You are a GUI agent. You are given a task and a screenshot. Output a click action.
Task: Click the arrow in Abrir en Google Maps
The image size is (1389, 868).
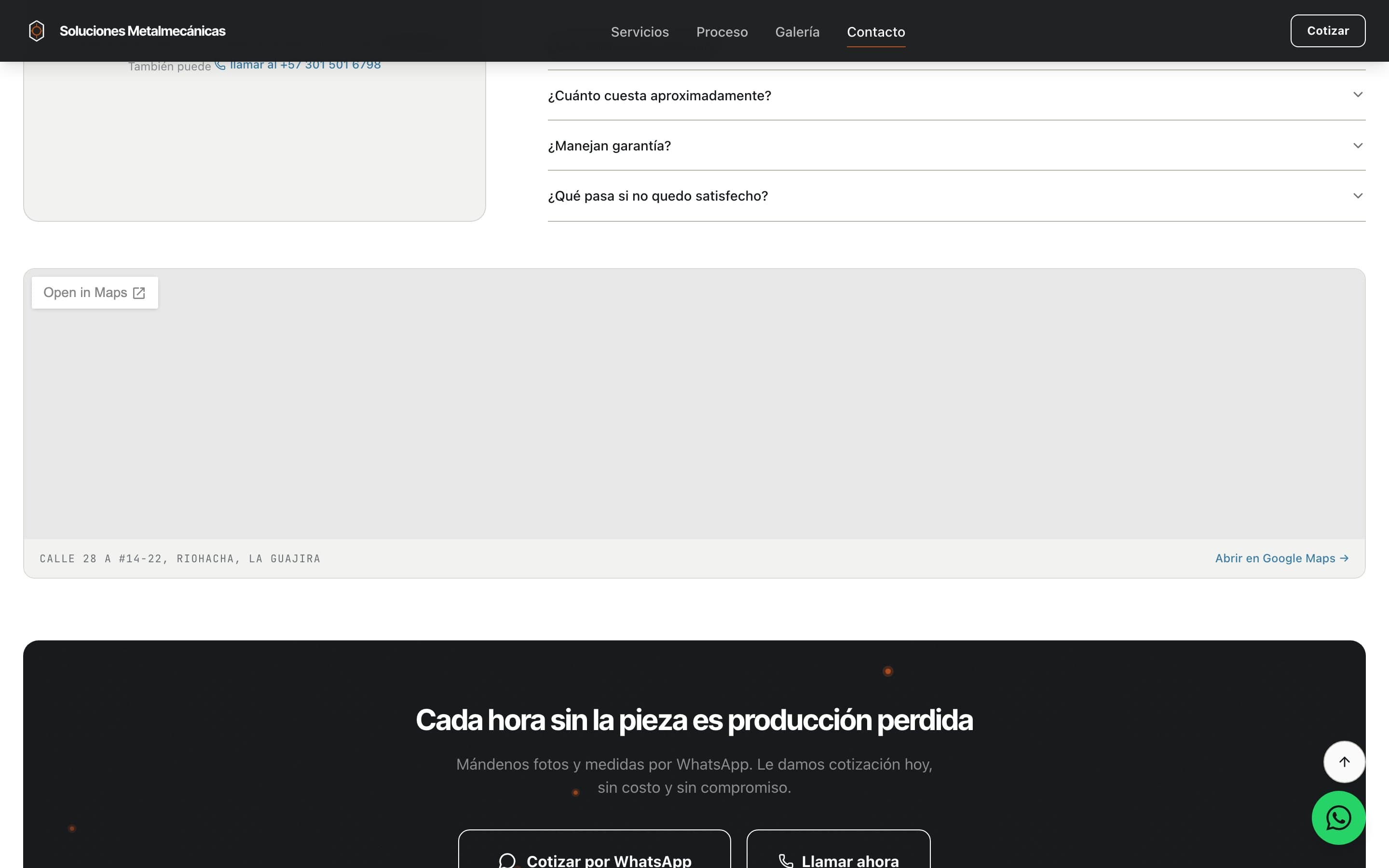pos(1344,558)
